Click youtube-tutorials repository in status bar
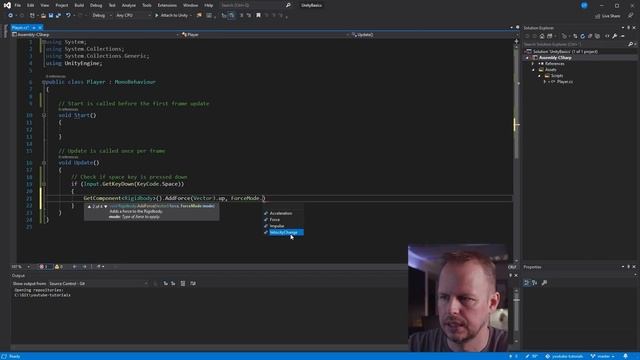The height and width of the screenshot is (360, 640). coord(564,356)
